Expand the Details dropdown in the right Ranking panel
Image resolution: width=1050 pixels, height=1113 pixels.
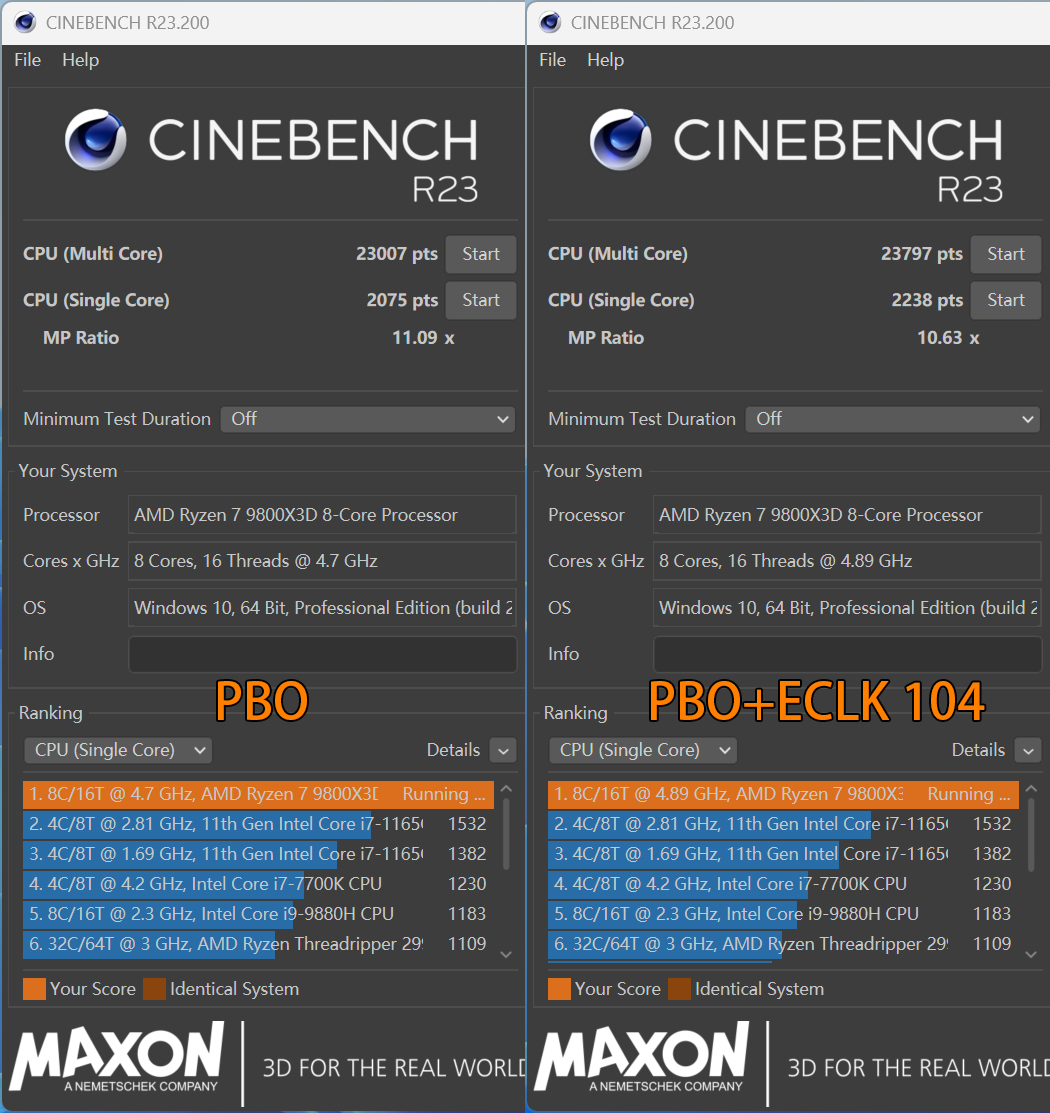(1028, 749)
